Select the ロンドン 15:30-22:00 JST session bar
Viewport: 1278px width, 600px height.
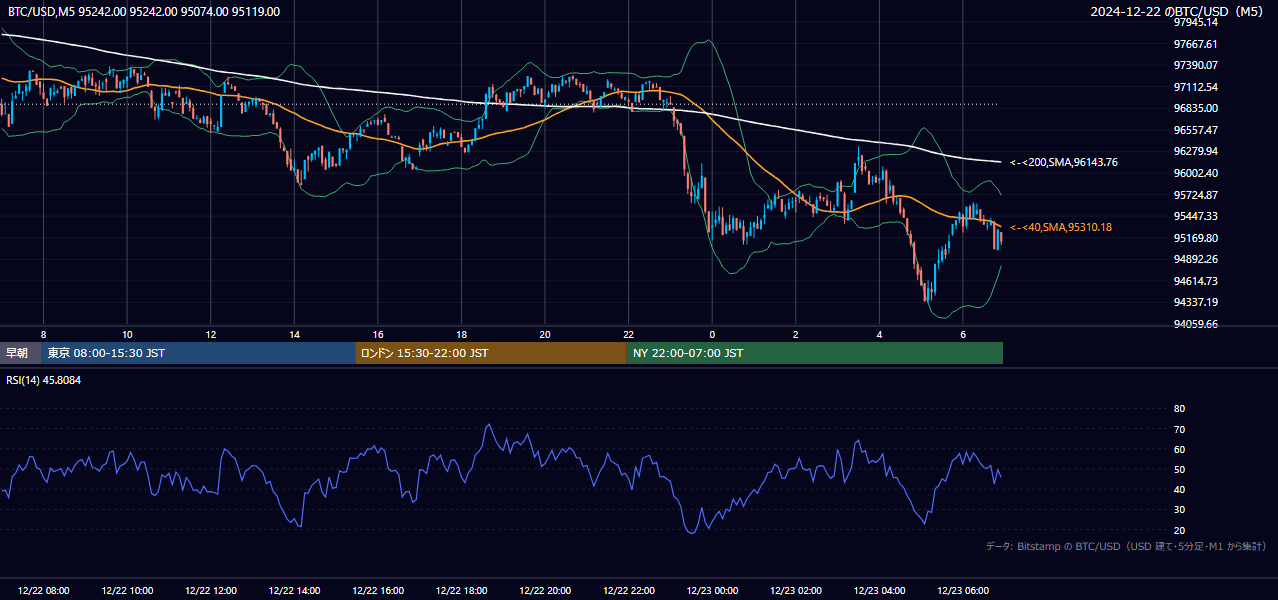pyautogui.click(x=491, y=353)
